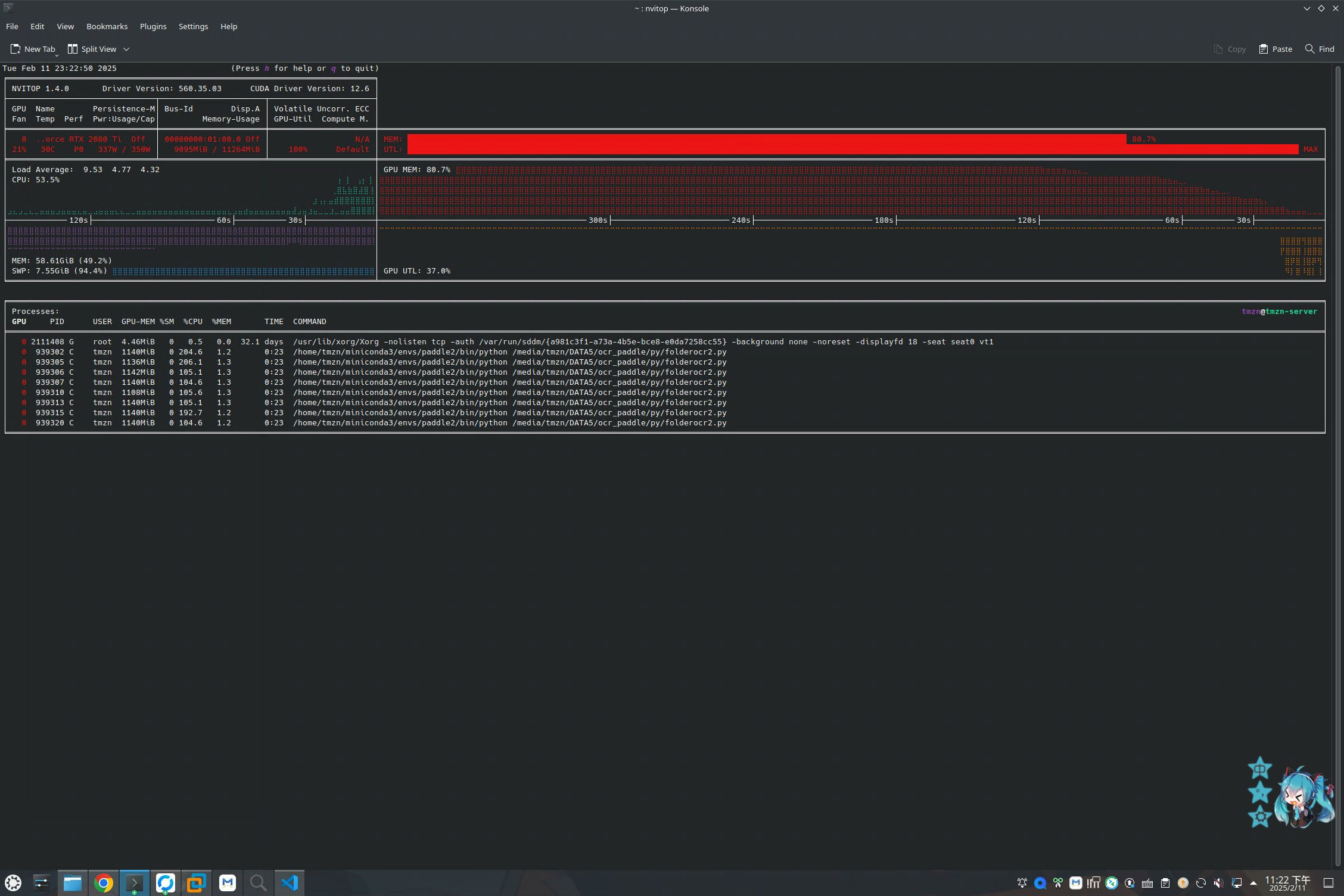Viewport: 1344px width, 896px height.
Task: Expand hidden system tray icons arrow
Action: pos(1253,883)
